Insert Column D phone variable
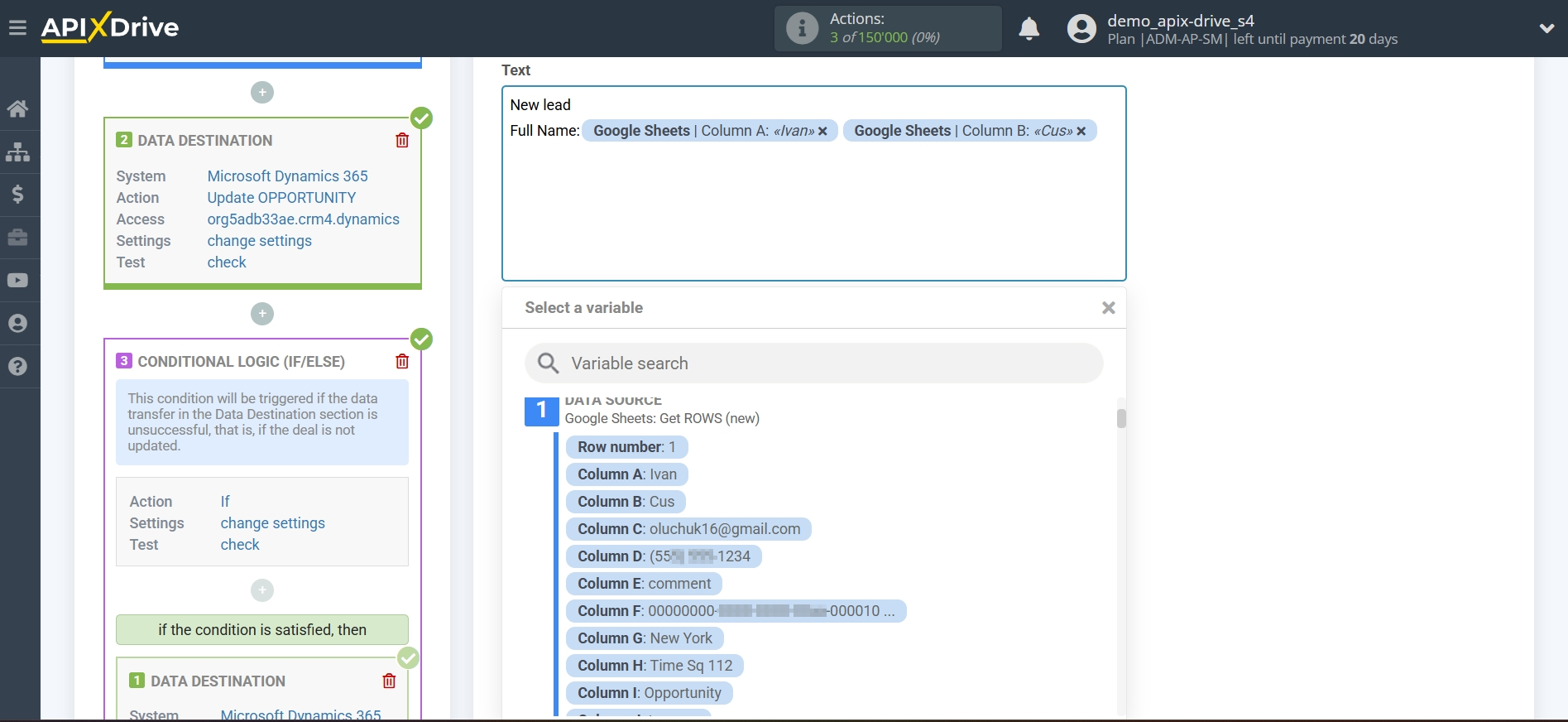 coord(664,556)
